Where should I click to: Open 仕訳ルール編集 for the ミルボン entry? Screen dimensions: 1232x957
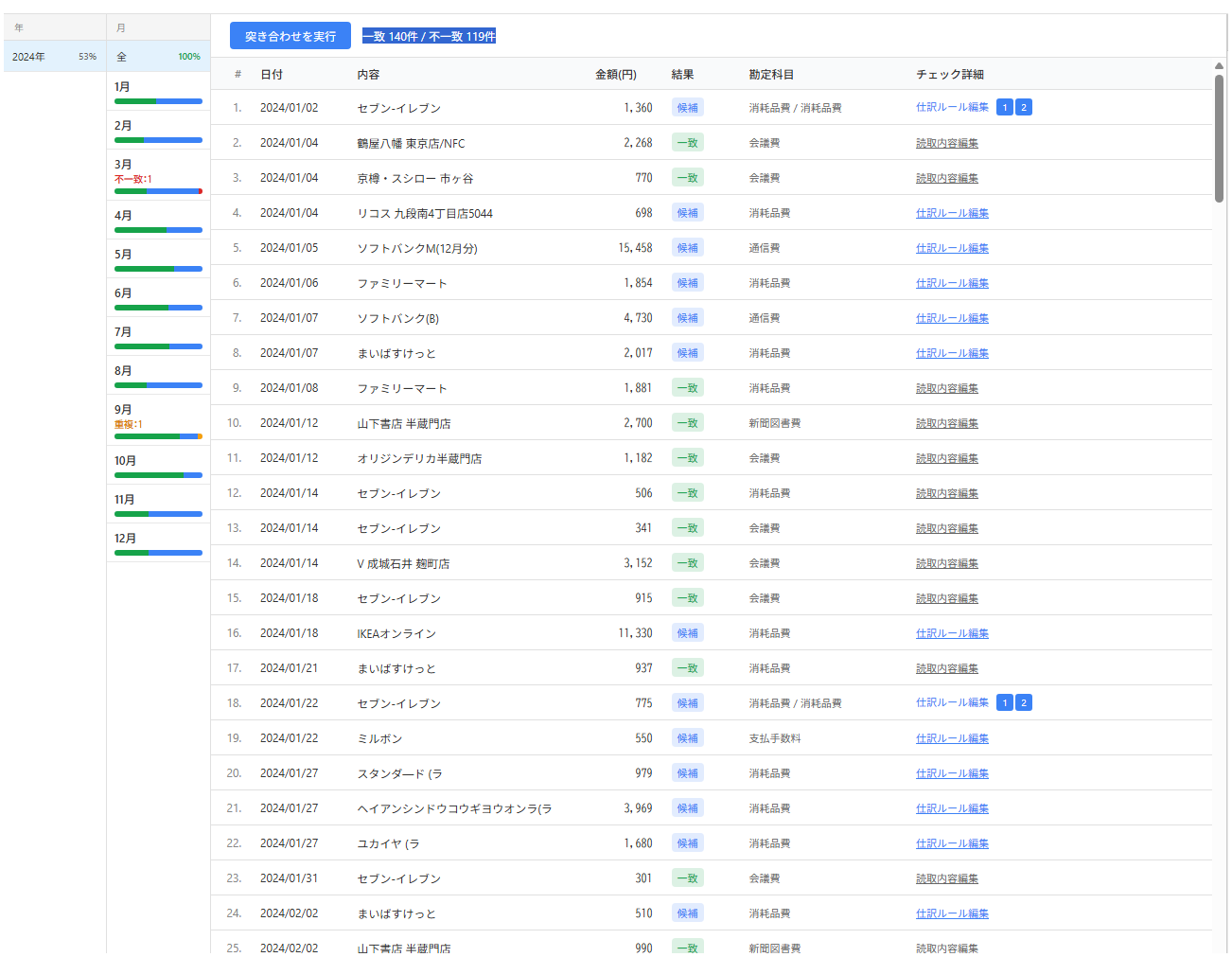click(952, 737)
